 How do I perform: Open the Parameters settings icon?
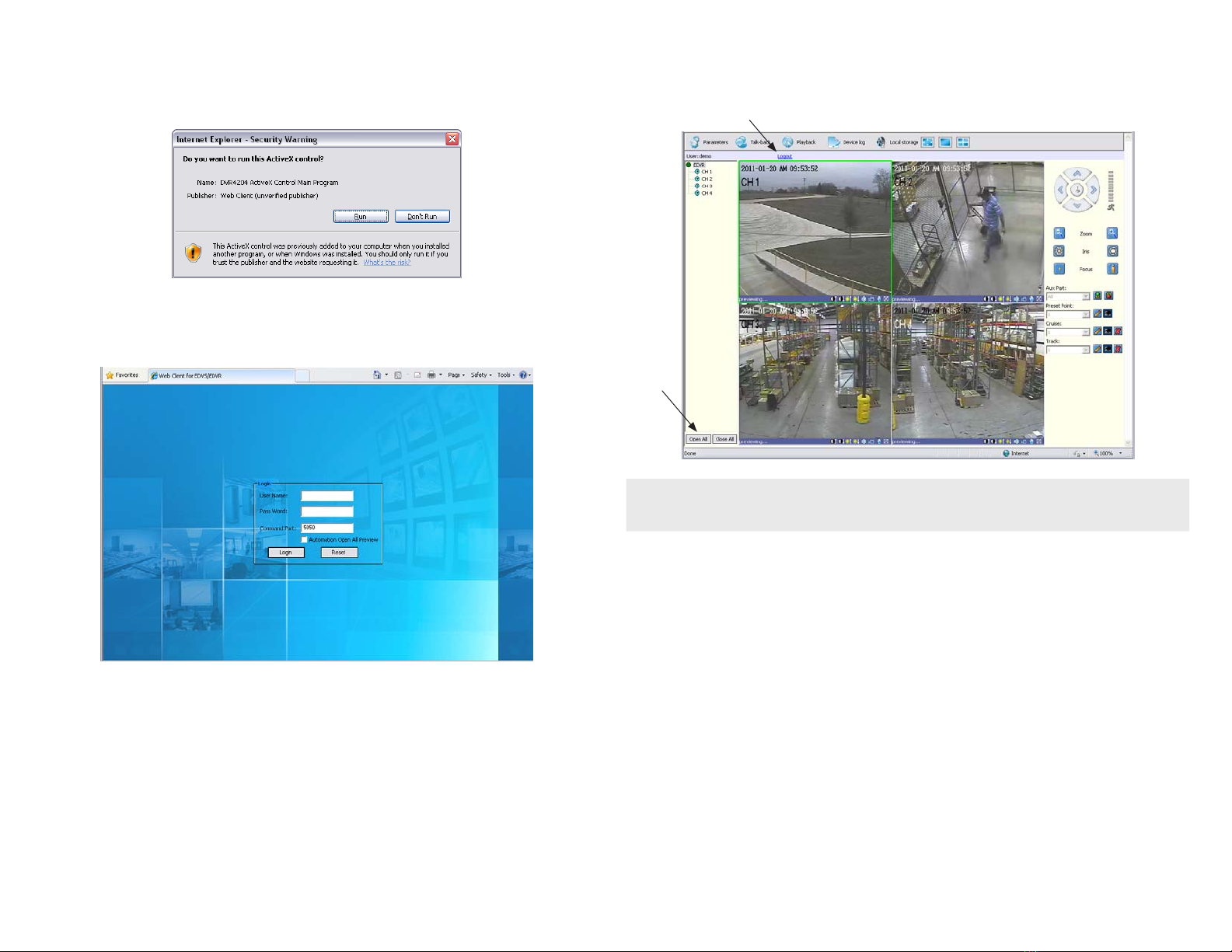click(x=695, y=142)
